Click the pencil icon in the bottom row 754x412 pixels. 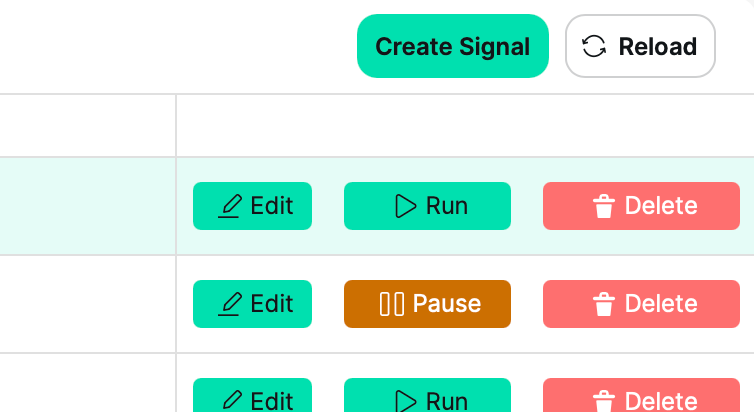coord(231,401)
